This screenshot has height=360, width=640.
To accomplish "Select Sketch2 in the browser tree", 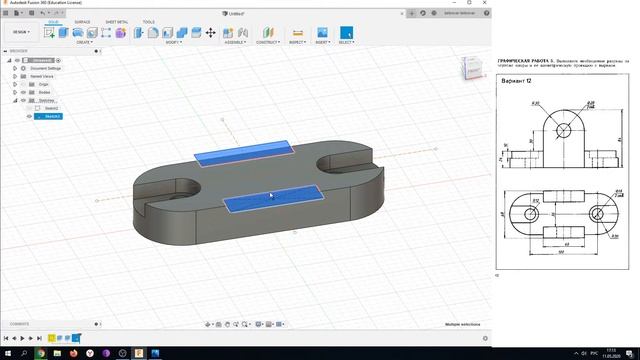I will pos(49,116).
